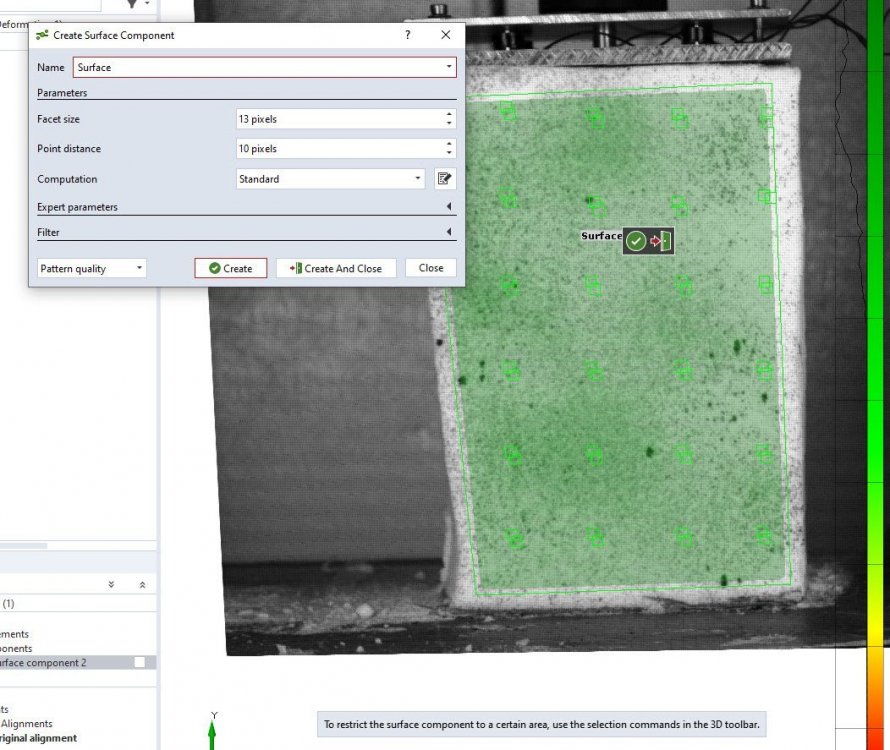Viewport: 890px width, 750px height.
Task: Collapse all with double up chevron
Action: point(142,585)
